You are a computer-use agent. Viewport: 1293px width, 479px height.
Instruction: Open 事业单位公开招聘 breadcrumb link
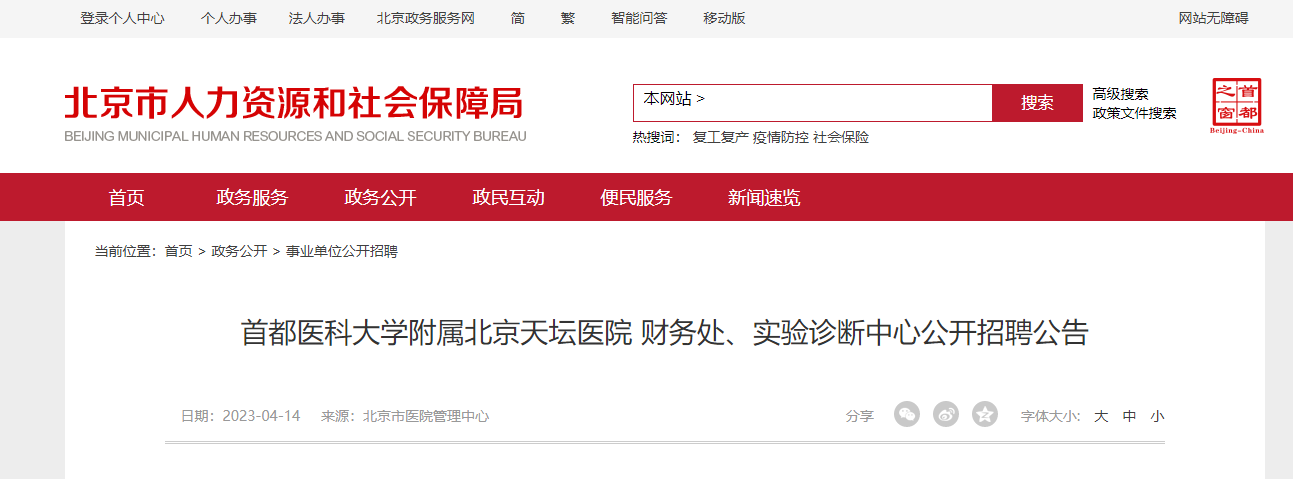point(342,251)
